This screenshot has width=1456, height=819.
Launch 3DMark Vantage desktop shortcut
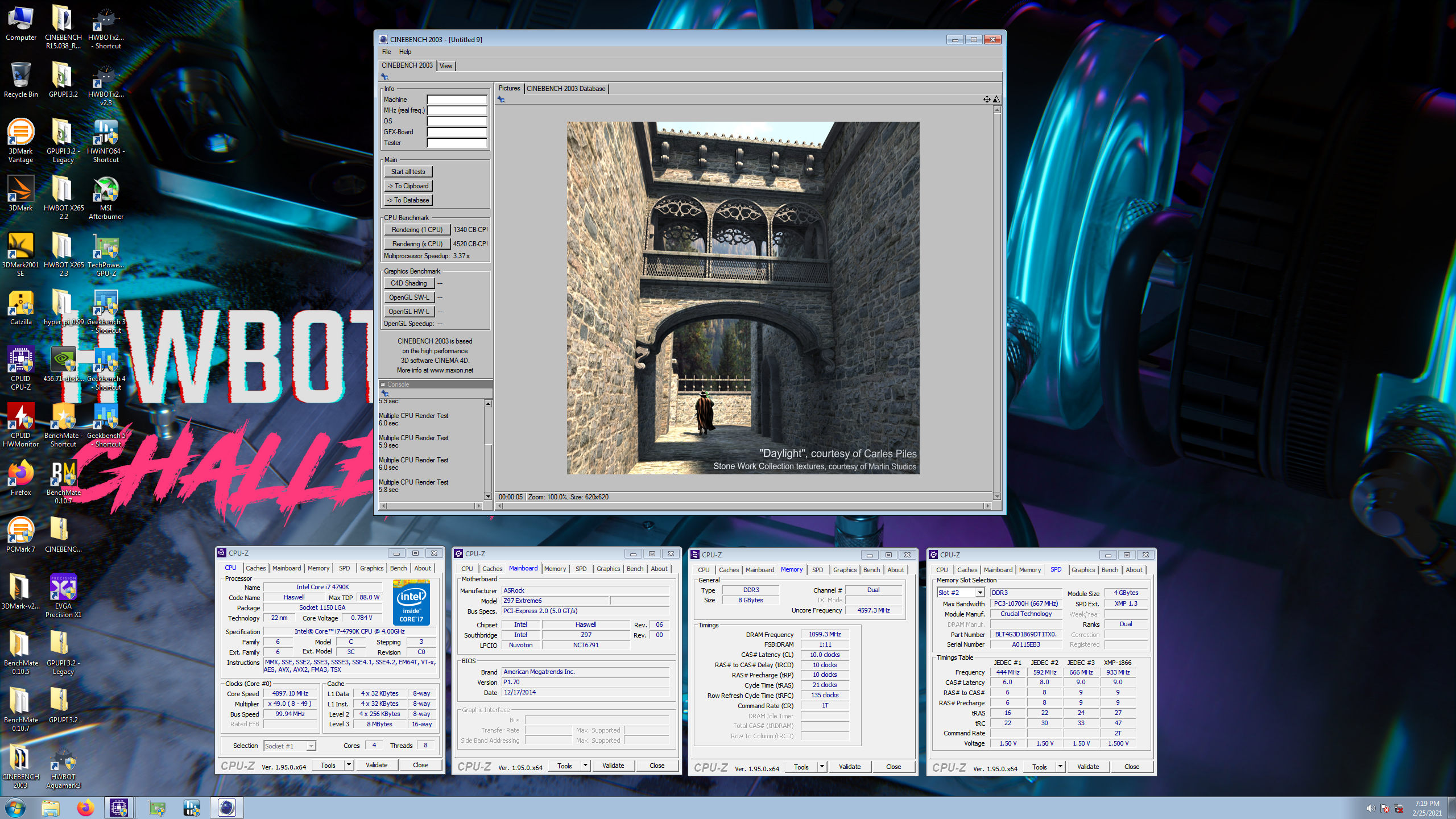click(21, 140)
